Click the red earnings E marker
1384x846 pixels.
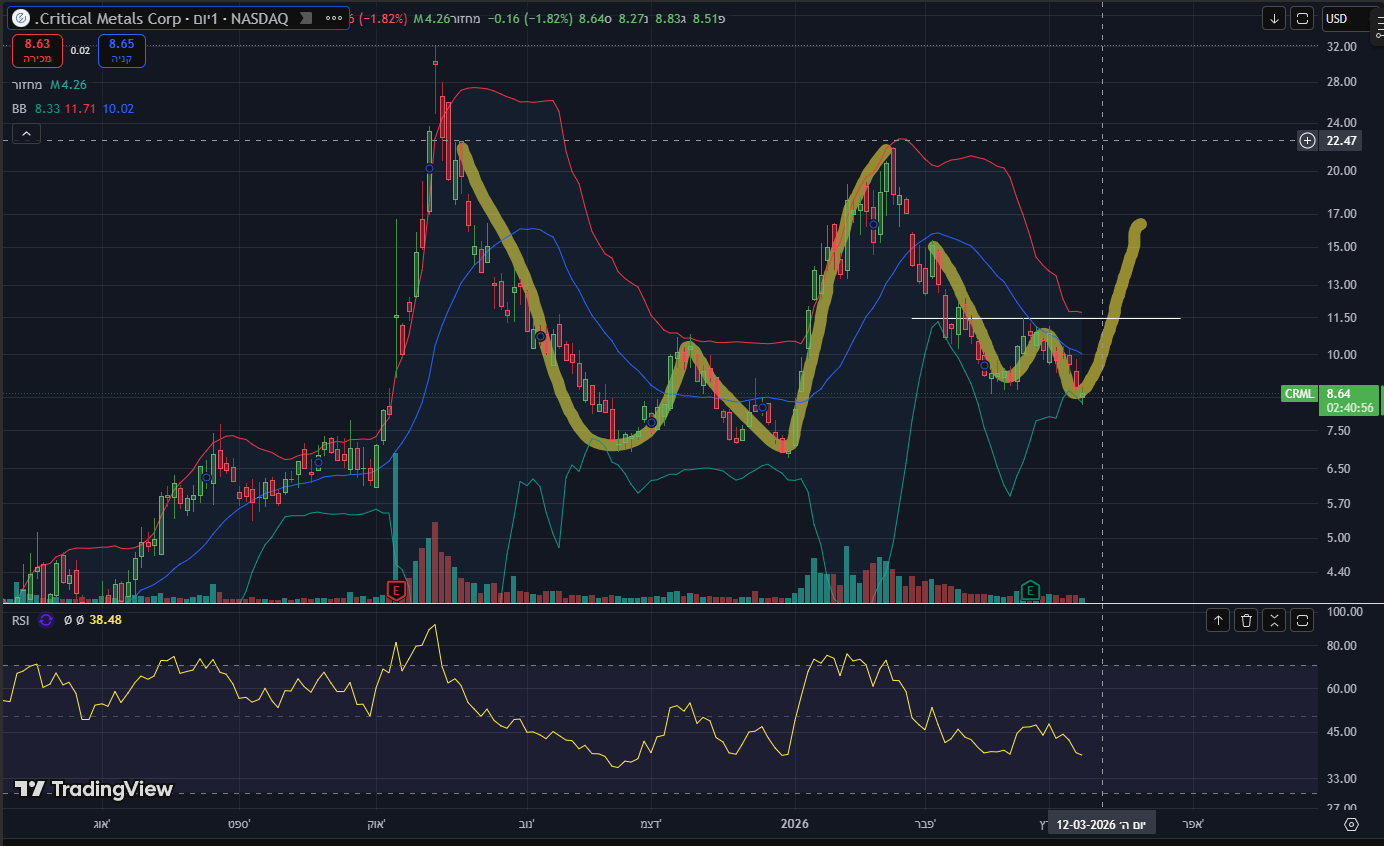[x=397, y=590]
